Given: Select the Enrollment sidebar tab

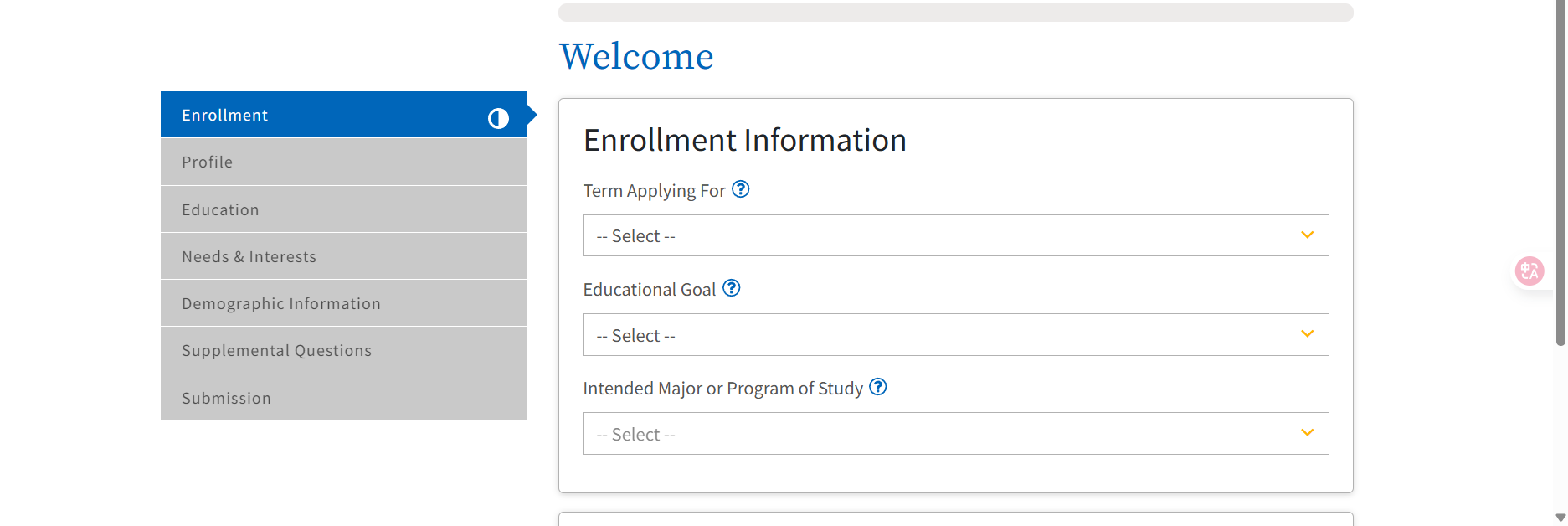Looking at the screenshot, I should coord(344,115).
